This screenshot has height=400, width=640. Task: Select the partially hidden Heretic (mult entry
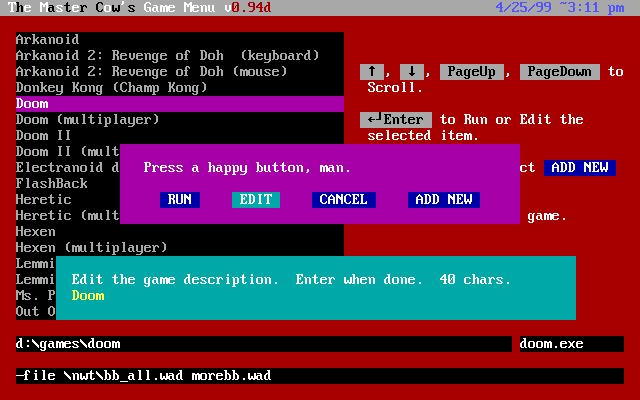click(68, 216)
